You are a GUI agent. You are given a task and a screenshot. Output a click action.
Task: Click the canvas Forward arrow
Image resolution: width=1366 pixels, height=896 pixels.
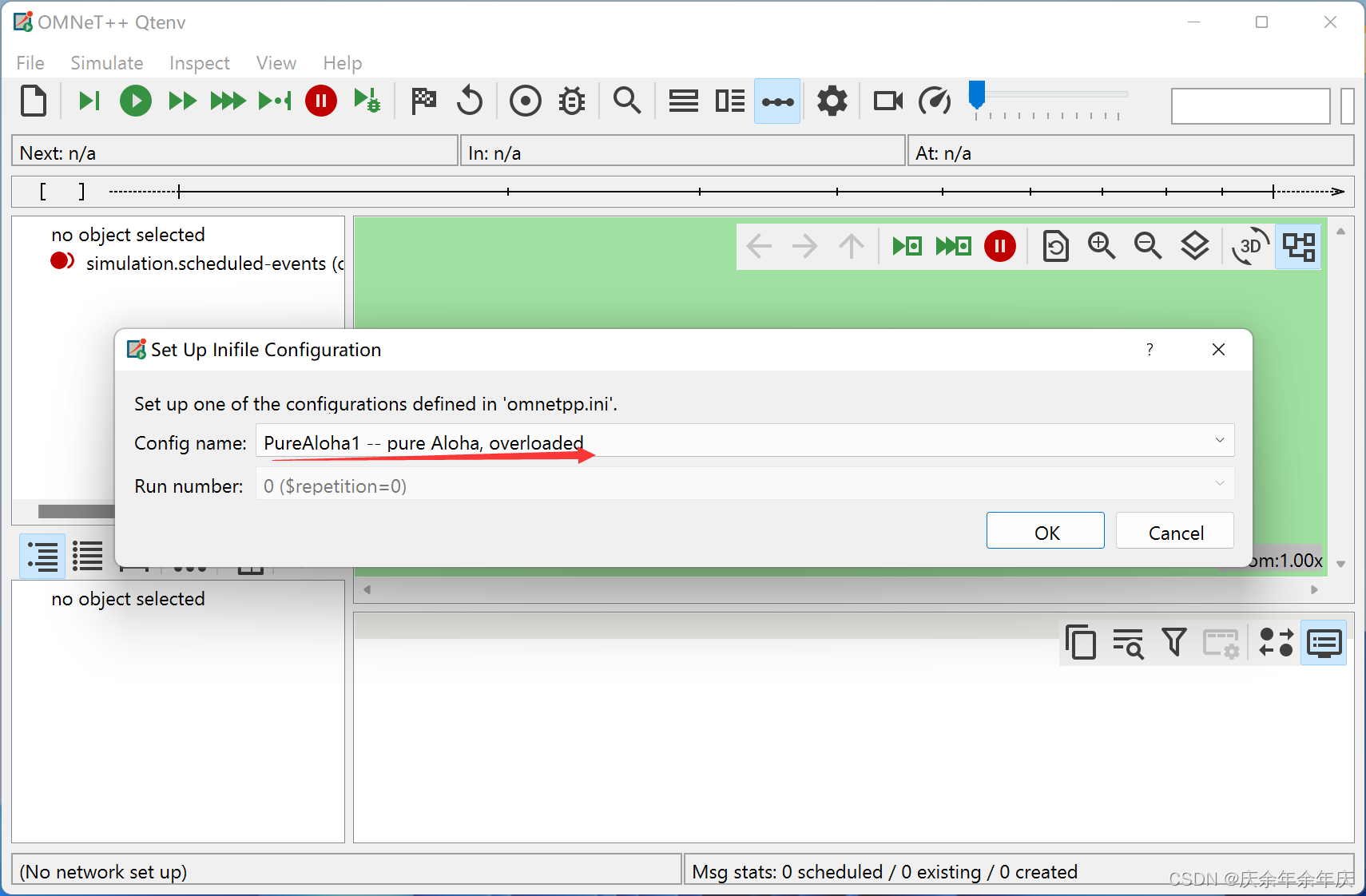(805, 246)
